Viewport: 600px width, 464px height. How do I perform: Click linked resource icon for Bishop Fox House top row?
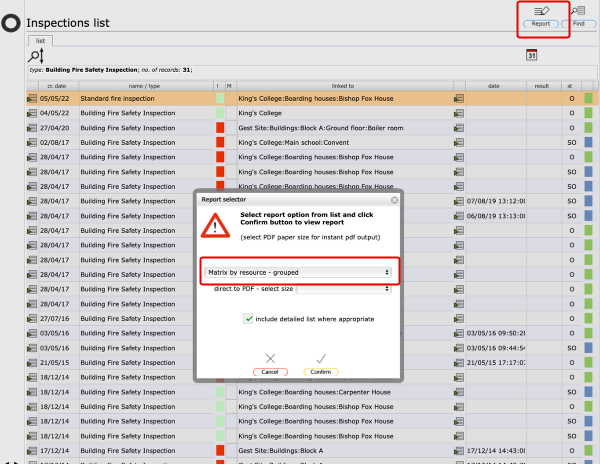460,99
